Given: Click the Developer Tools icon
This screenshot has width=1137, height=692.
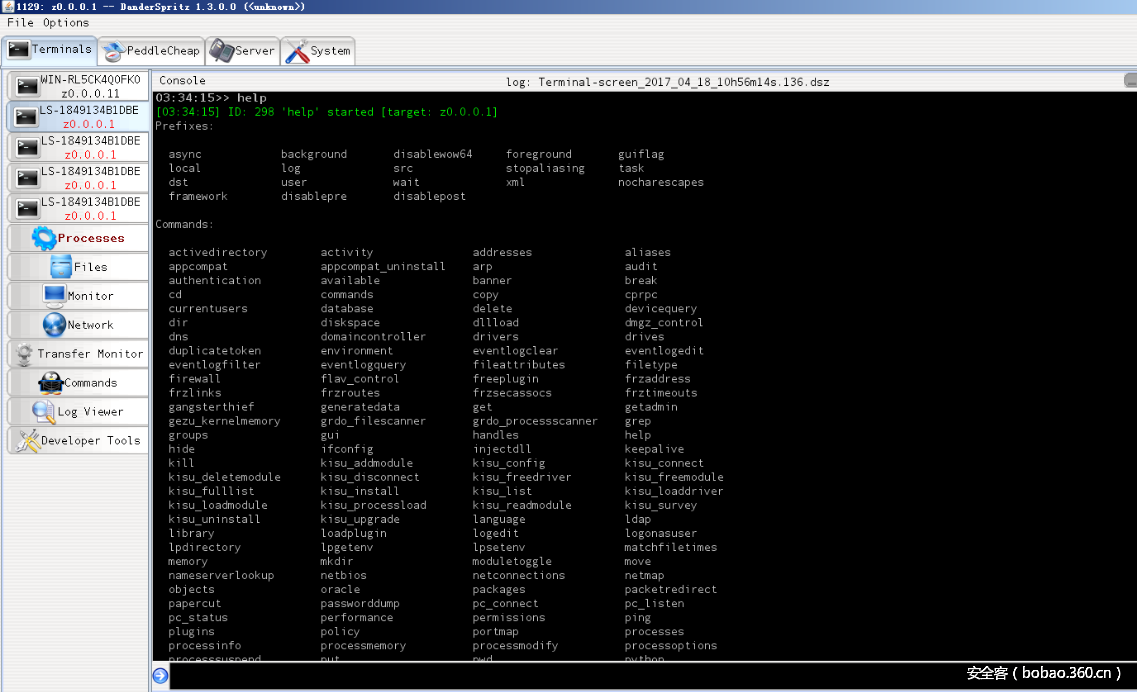Looking at the screenshot, I should tap(27, 441).
